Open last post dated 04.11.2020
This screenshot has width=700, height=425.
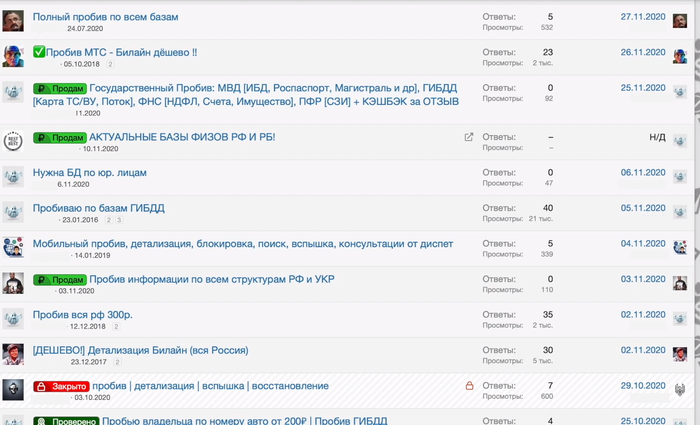point(643,244)
